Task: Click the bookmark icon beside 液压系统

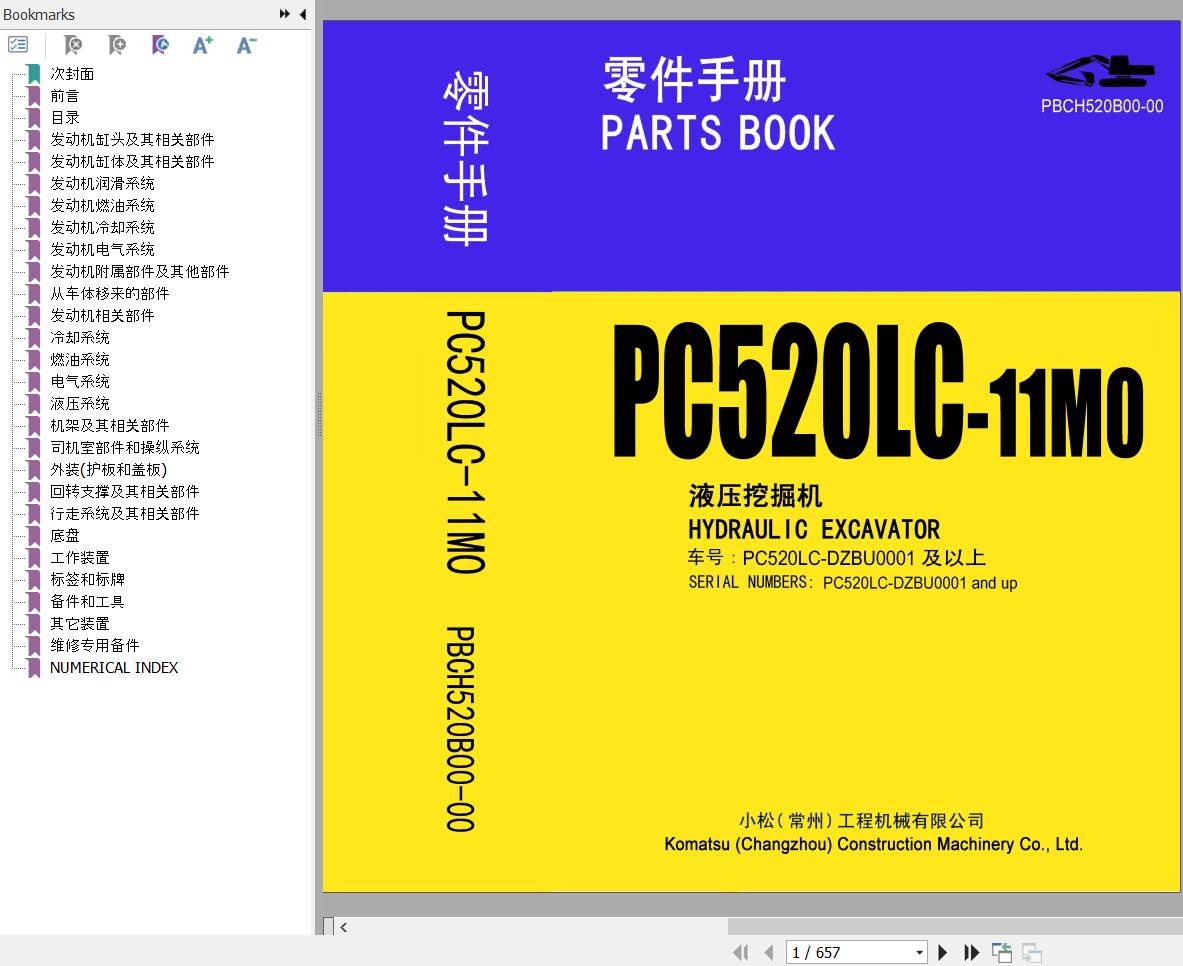Action: 34,404
